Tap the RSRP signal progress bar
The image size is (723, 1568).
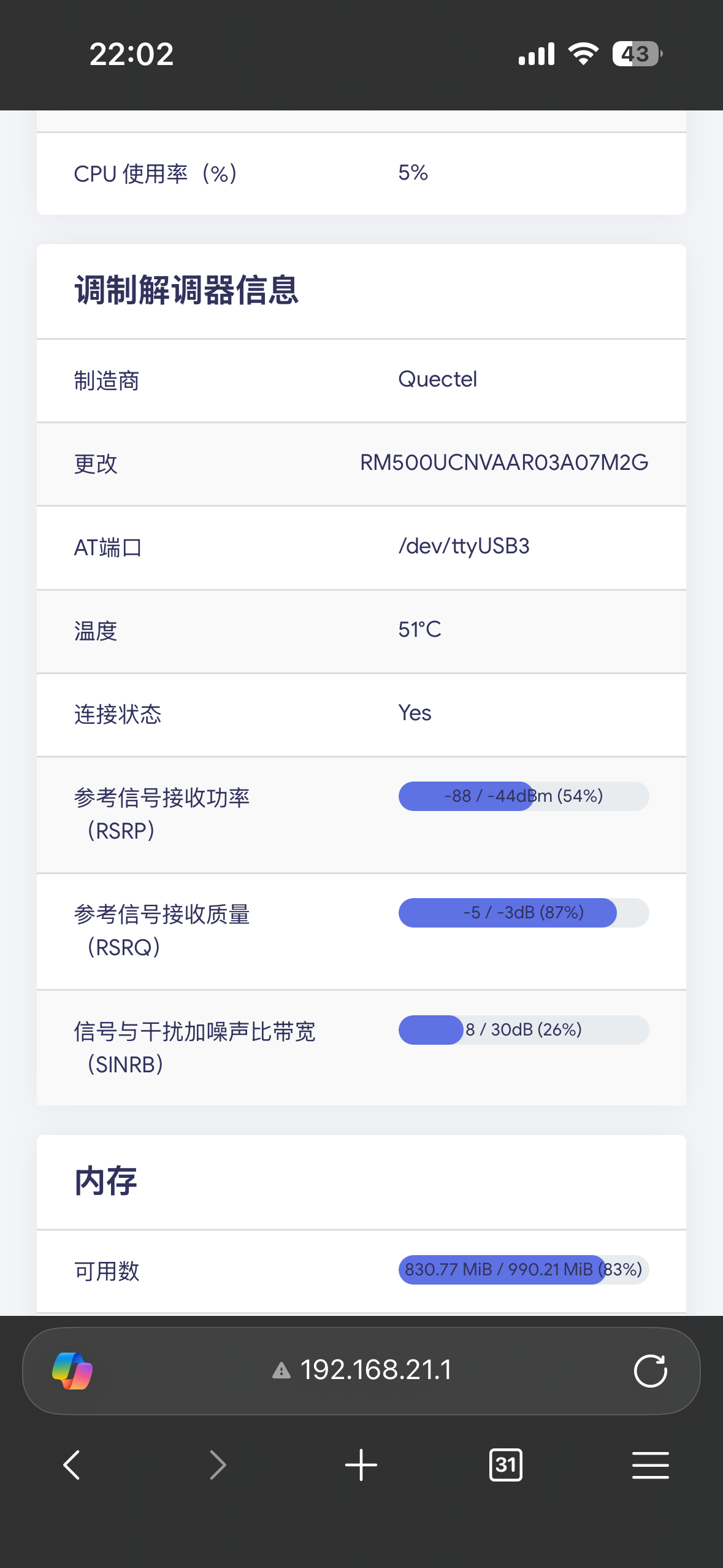pos(523,796)
